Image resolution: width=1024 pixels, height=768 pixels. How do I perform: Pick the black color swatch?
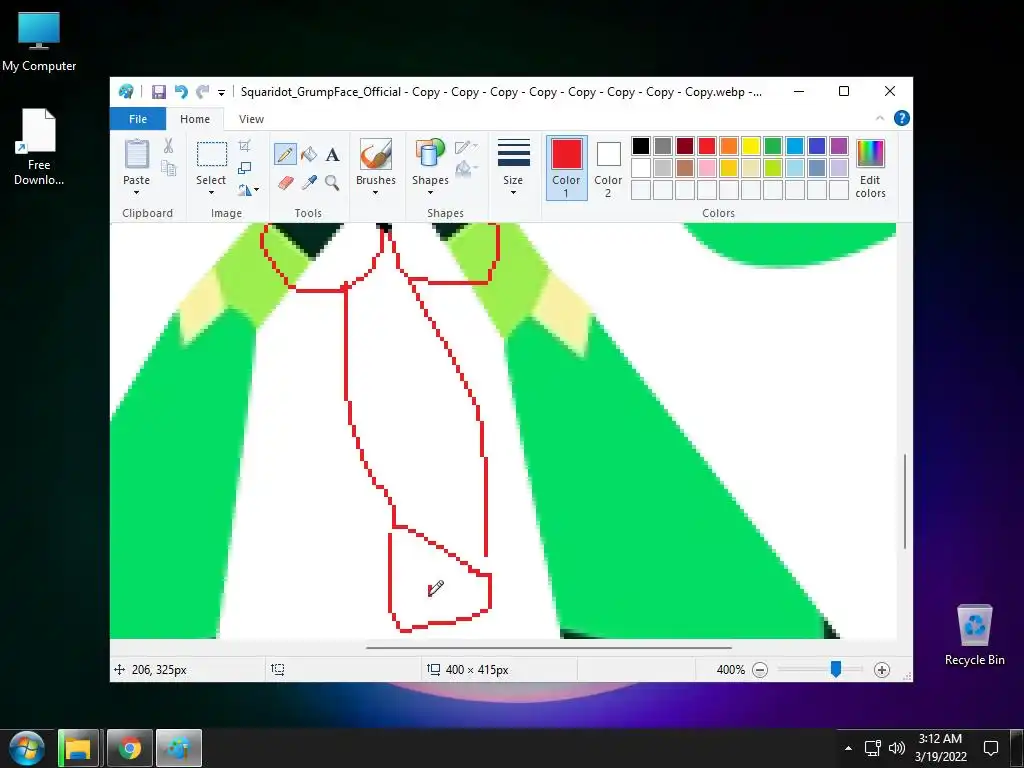click(x=641, y=146)
